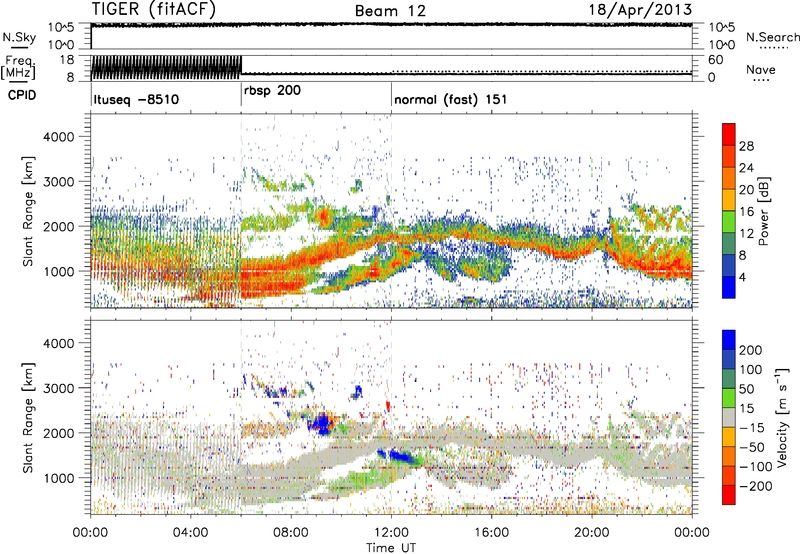The image size is (800, 554).
Task: Click the power scale value '16'
Action: 746,212
